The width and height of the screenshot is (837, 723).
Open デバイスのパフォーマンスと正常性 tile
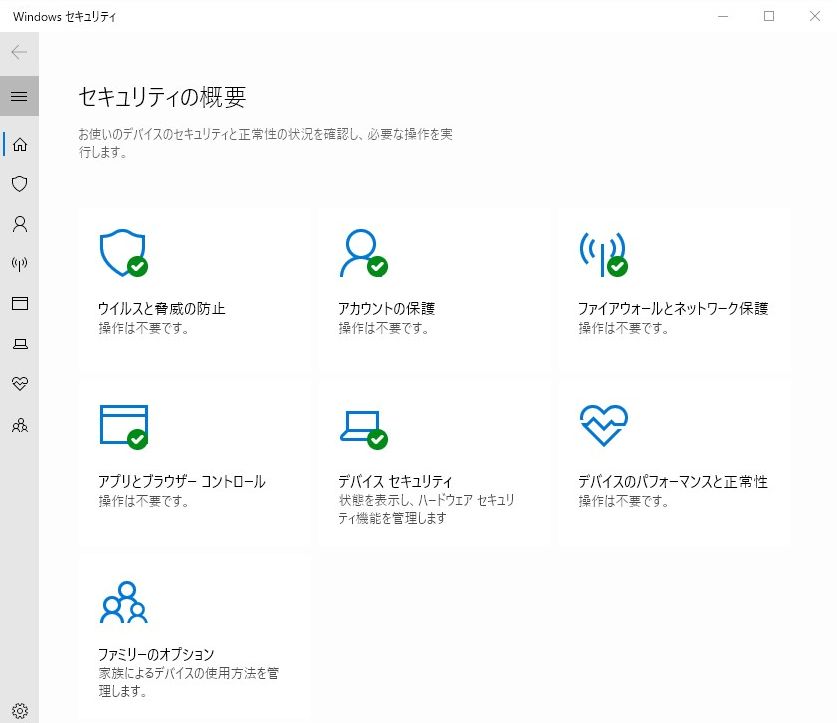[674, 462]
